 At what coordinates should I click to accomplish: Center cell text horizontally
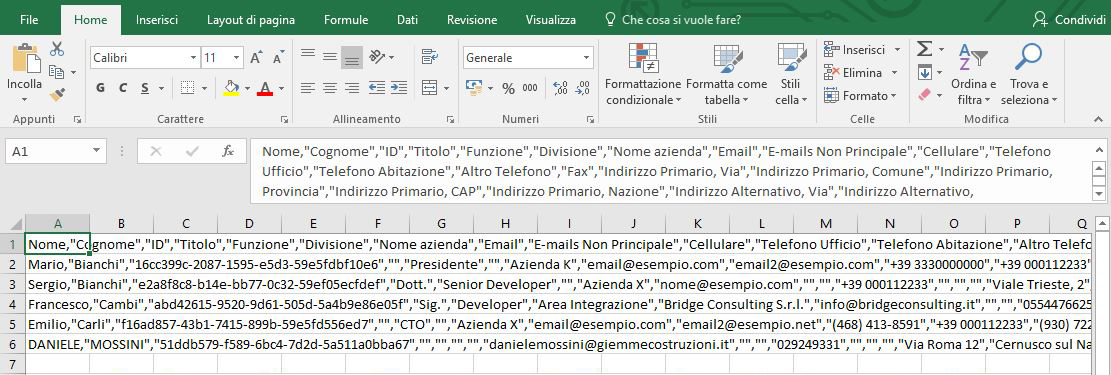330,88
